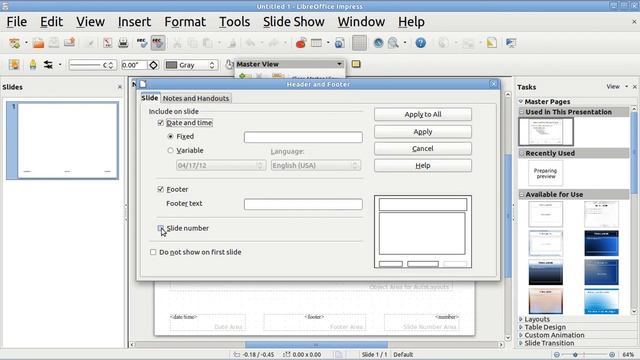Screen dimensions: 640x360
Task: Expand the Layouts section in Tasks
Action: [x=521, y=319]
